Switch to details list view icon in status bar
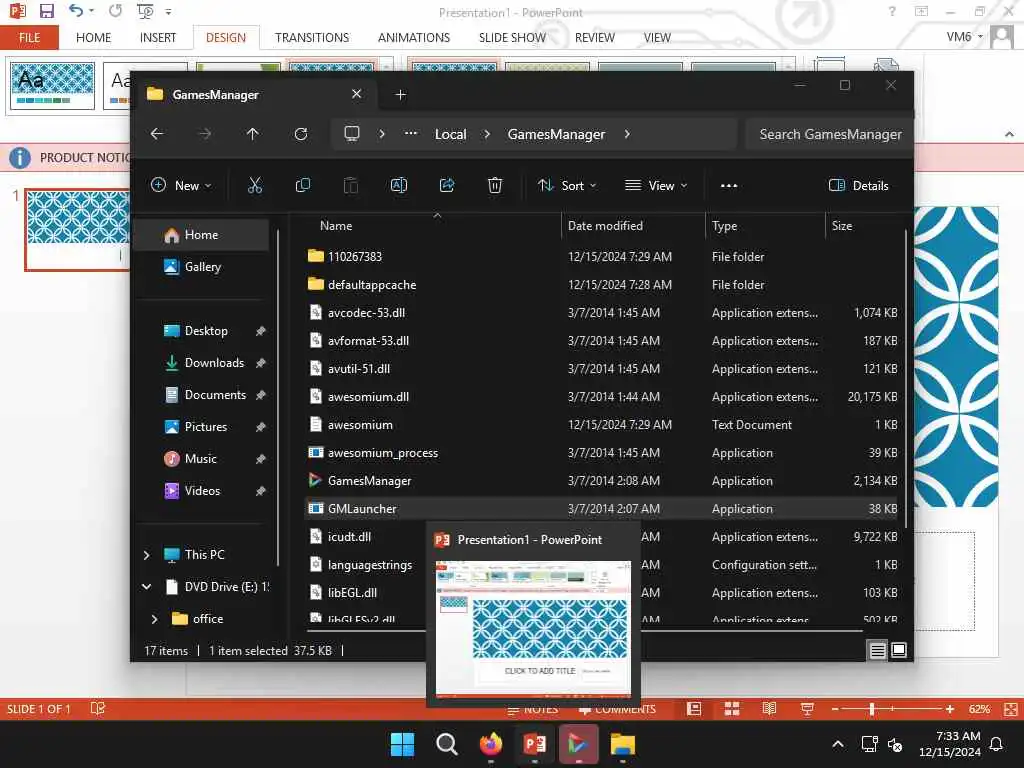 pyautogui.click(x=877, y=650)
